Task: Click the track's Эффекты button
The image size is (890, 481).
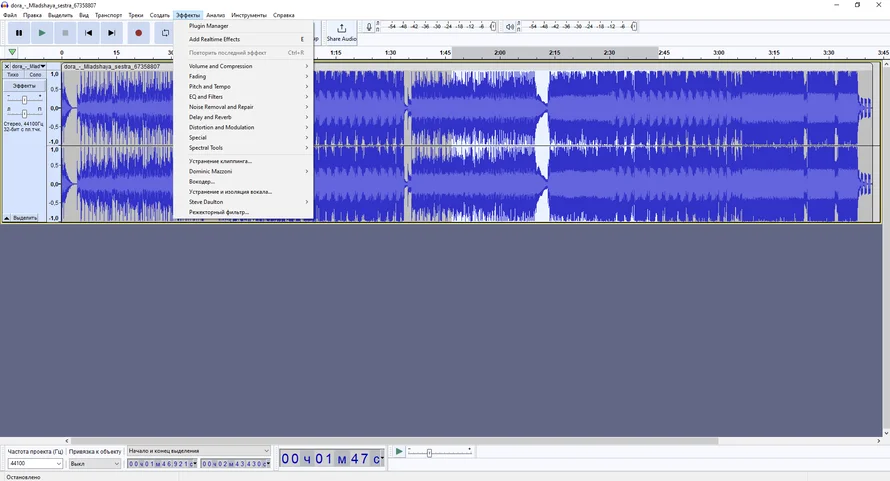Action: pyautogui.click(x=24, y=86)
